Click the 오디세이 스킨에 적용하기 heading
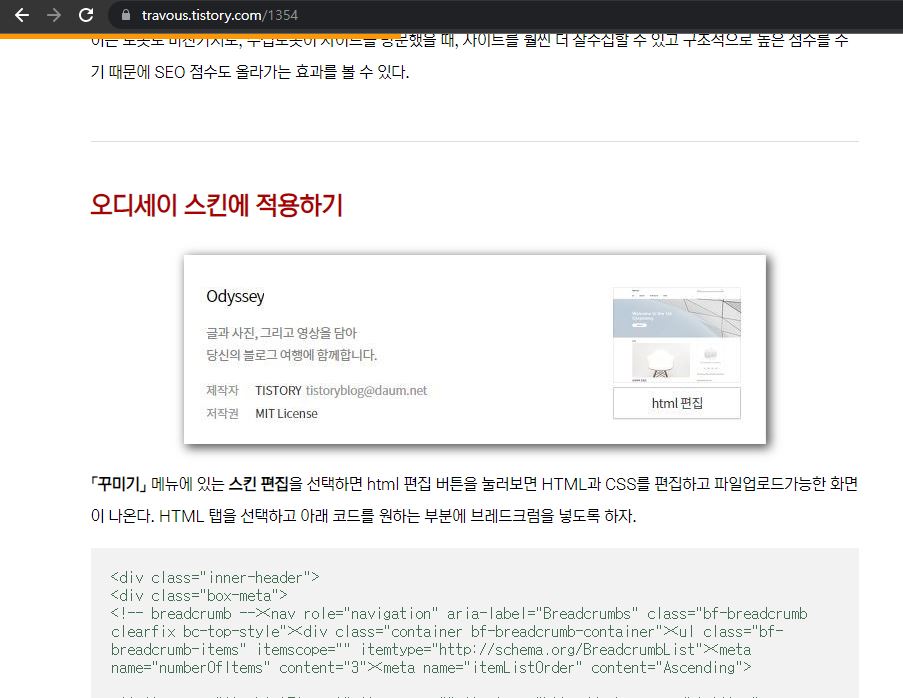The image size is (903, 698). 217,204
